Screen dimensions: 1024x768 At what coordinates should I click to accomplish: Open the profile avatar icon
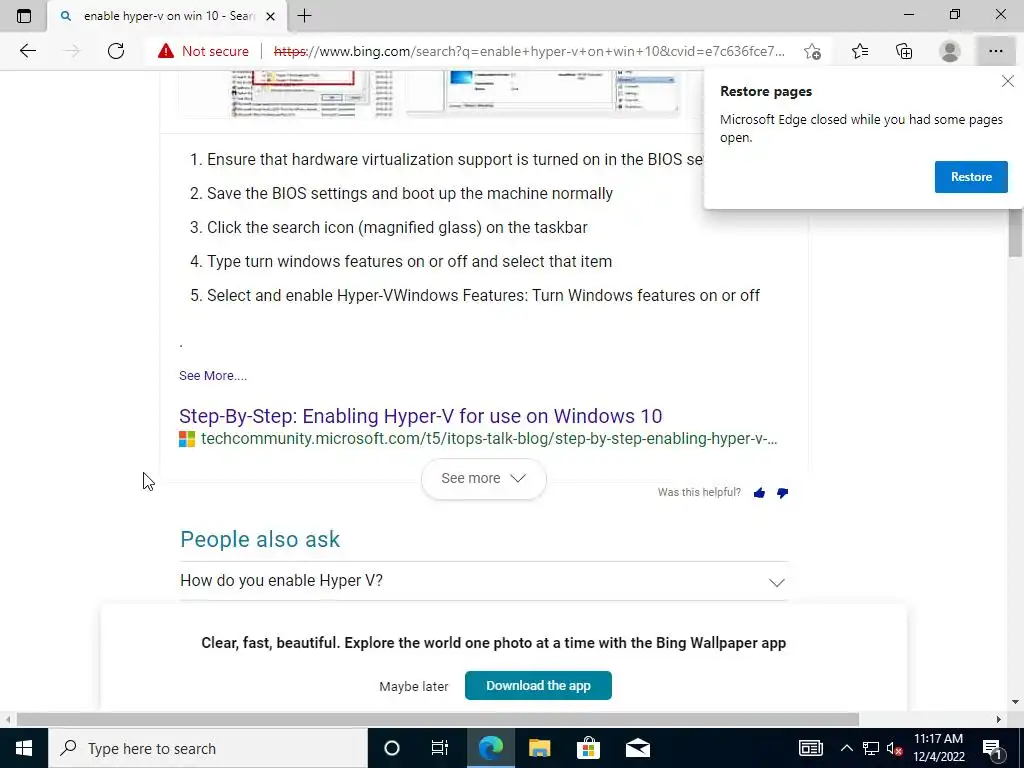point(950,51)
